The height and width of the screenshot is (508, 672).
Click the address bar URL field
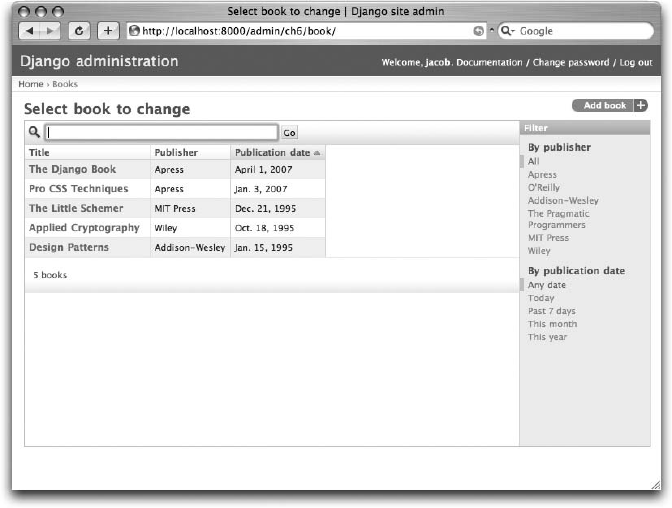point(306,31)
